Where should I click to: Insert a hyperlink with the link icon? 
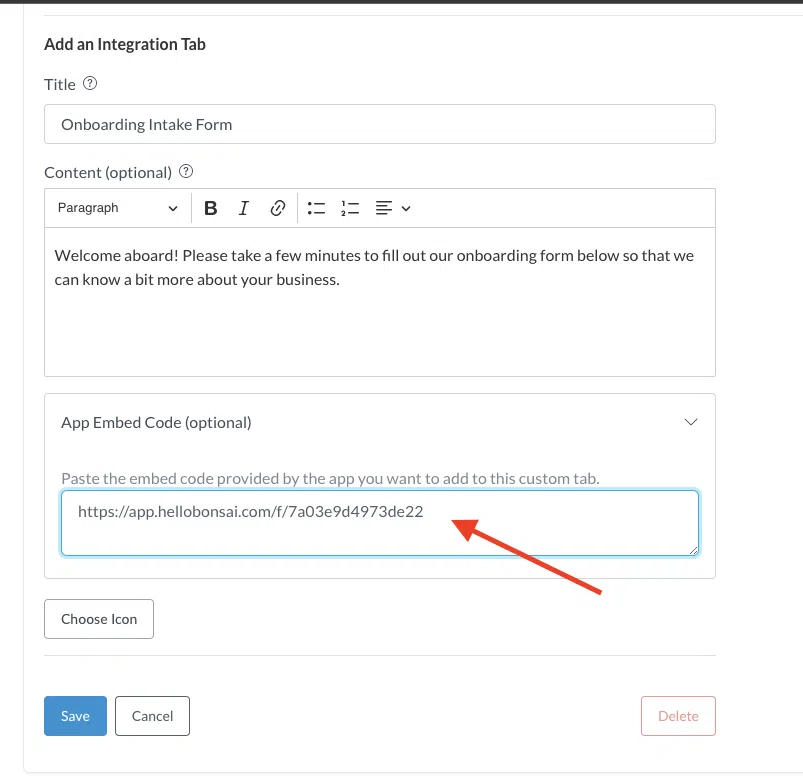(278, 208)
